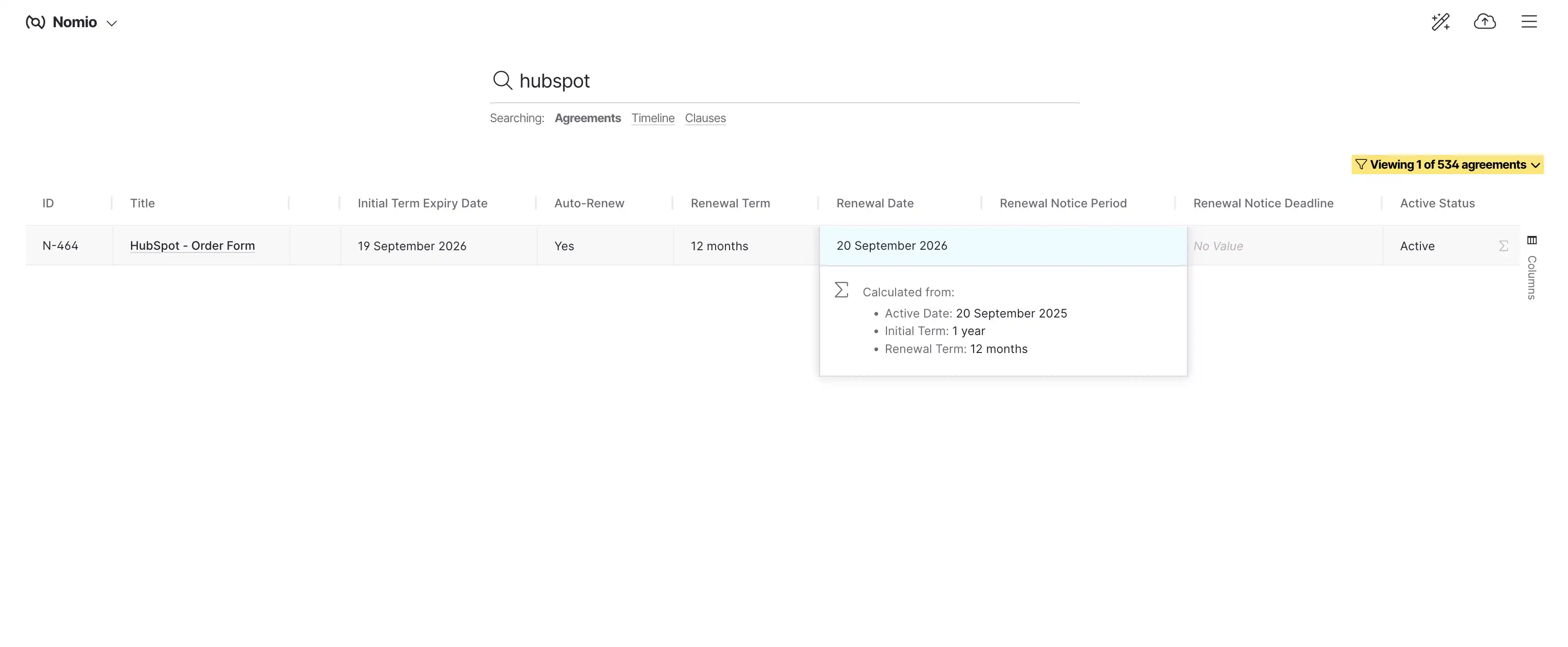Screen dimensions: 1568x647
Task: Click the Active Status column header
Action: [1437, 203]
